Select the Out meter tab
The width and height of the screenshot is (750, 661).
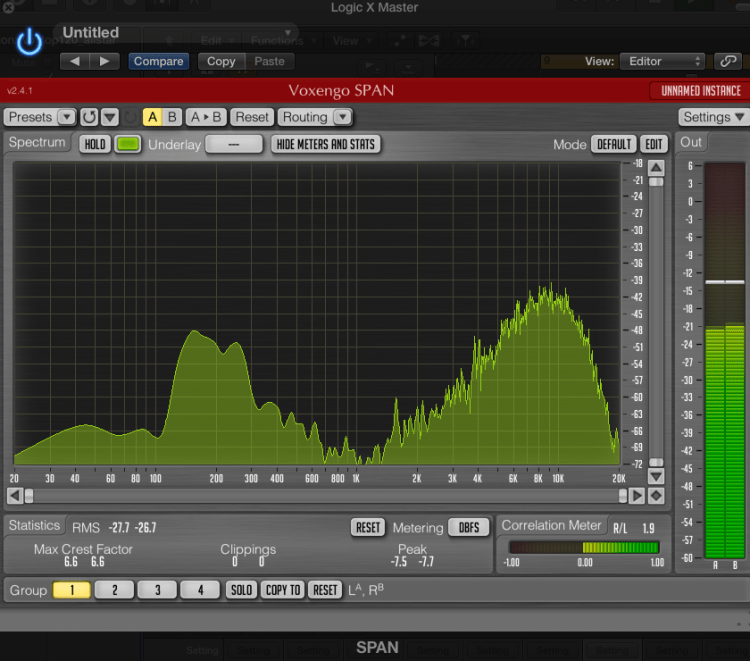point(691,143)
